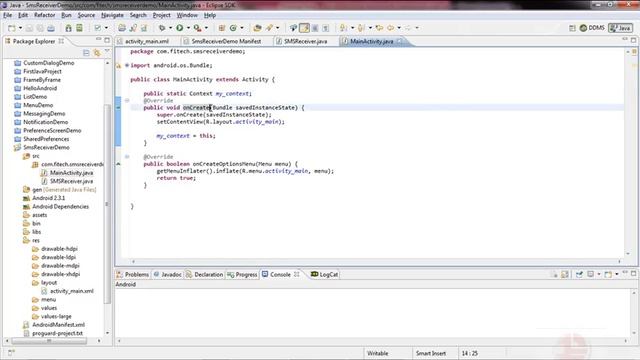The image size is (640, 360).
Task: Select the CustomDialogDemo project
Action: tap(49, 63)
